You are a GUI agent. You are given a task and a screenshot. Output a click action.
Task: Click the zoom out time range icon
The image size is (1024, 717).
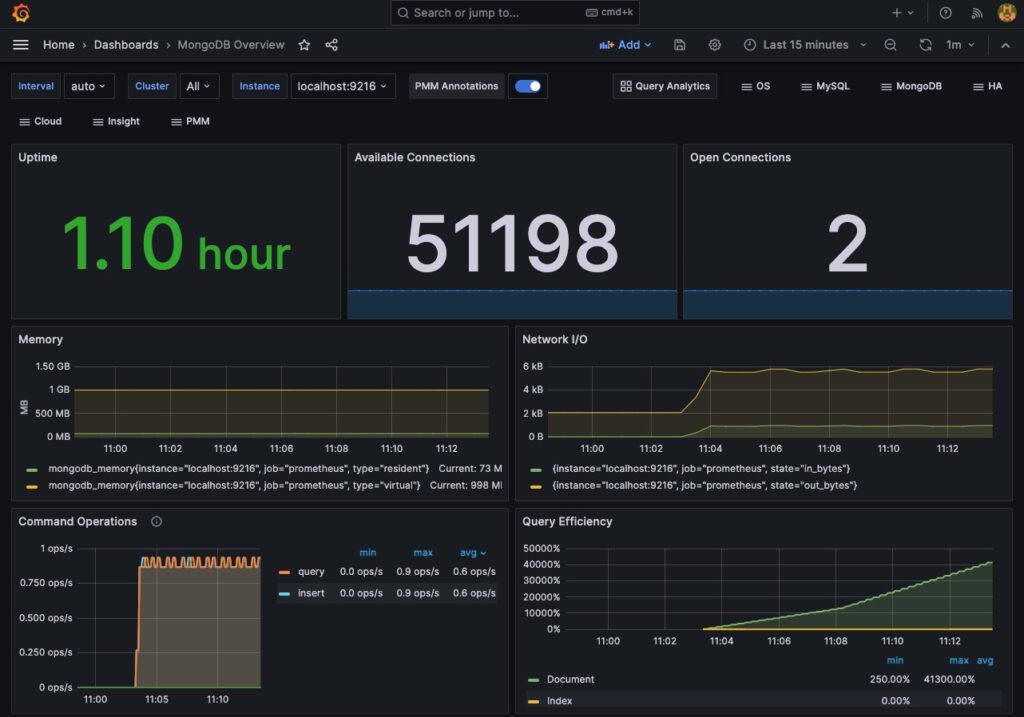pos(890,44)
